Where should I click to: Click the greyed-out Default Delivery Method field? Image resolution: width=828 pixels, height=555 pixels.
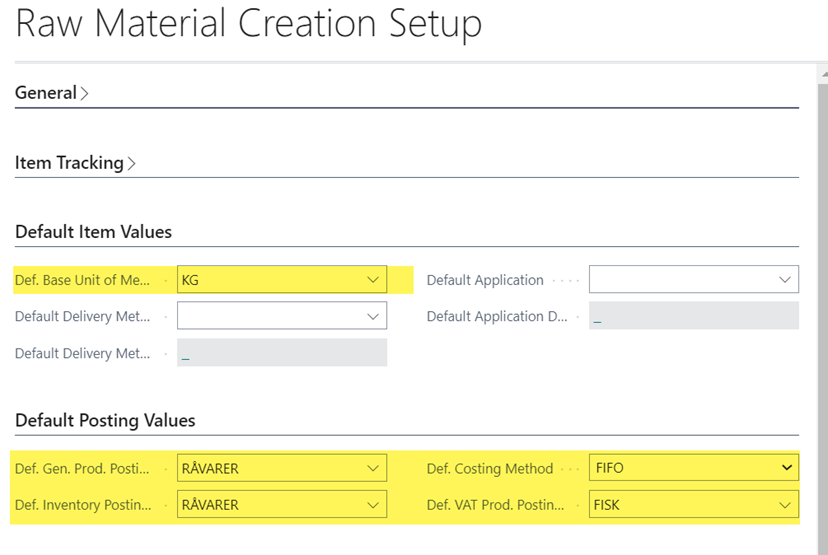(281, 353)
